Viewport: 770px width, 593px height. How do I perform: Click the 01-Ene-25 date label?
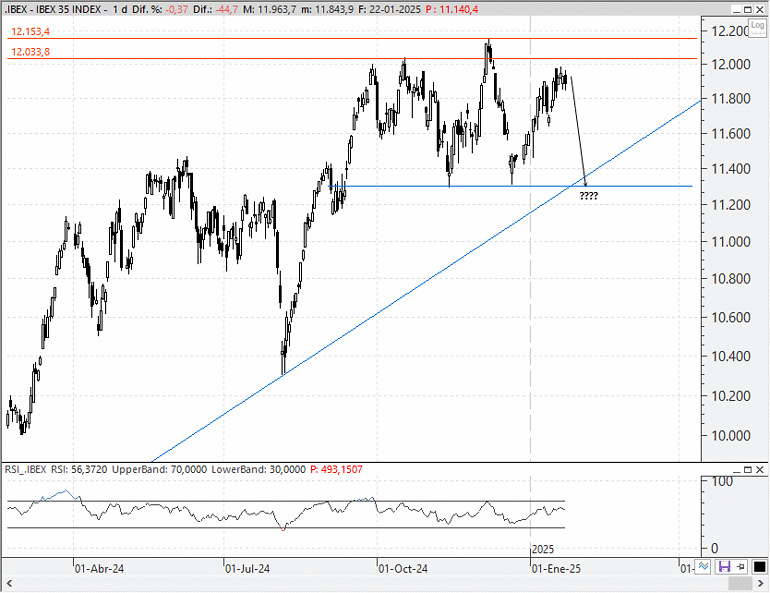(556, 569)
